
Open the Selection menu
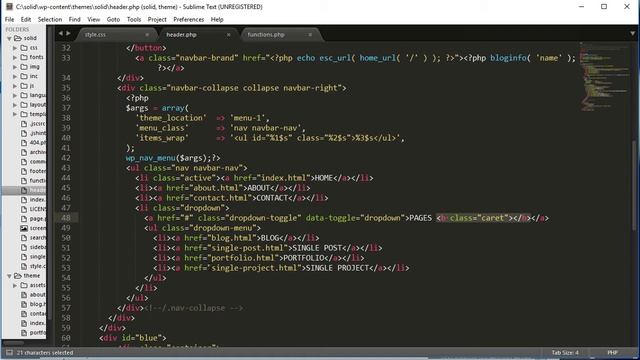coord(50,19)
